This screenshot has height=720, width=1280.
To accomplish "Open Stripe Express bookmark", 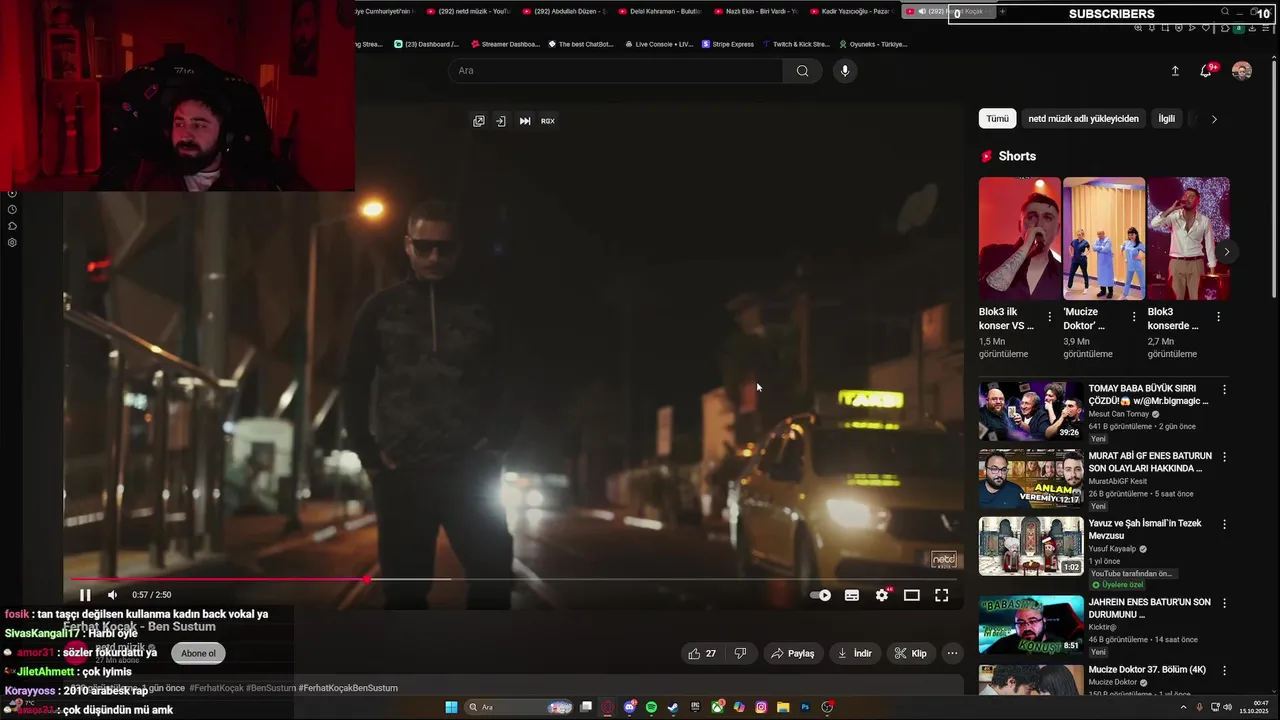I will [728, 44].
